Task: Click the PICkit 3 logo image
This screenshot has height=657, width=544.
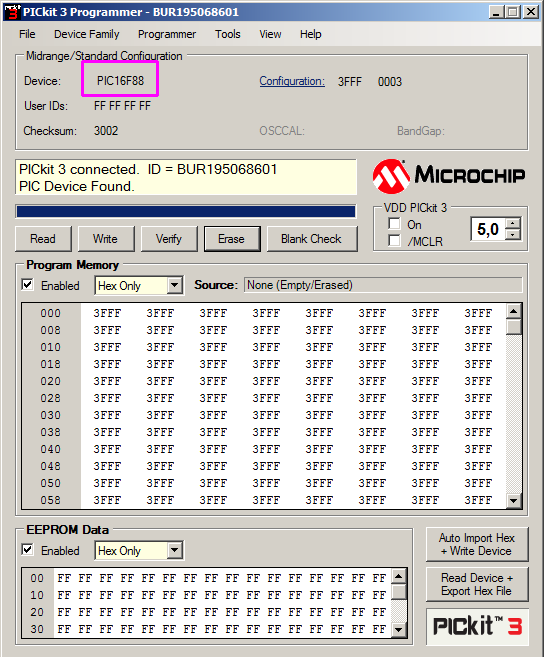Action: (477, 626)
